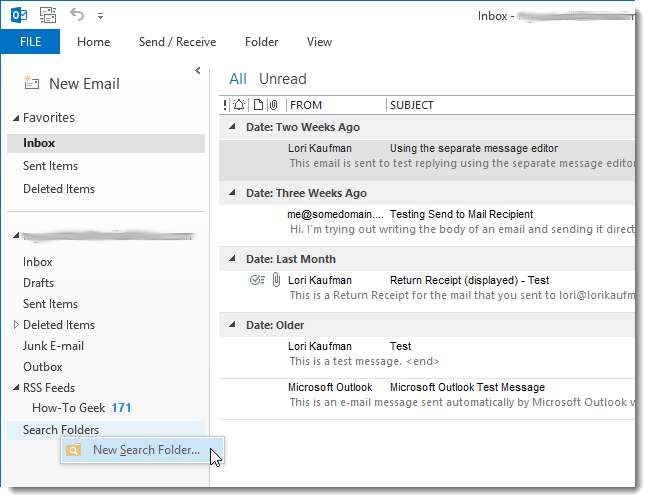Click the New Email envelope icon

point(32,83)
